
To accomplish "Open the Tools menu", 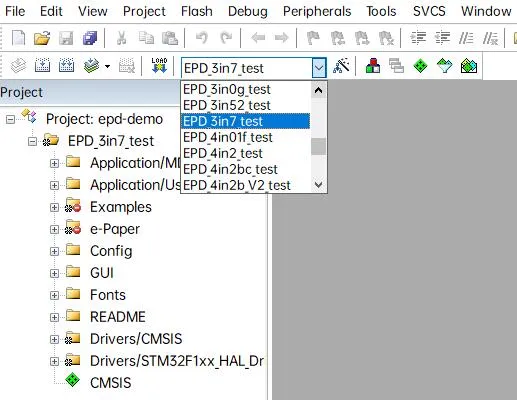I will [x=381, y=11].
